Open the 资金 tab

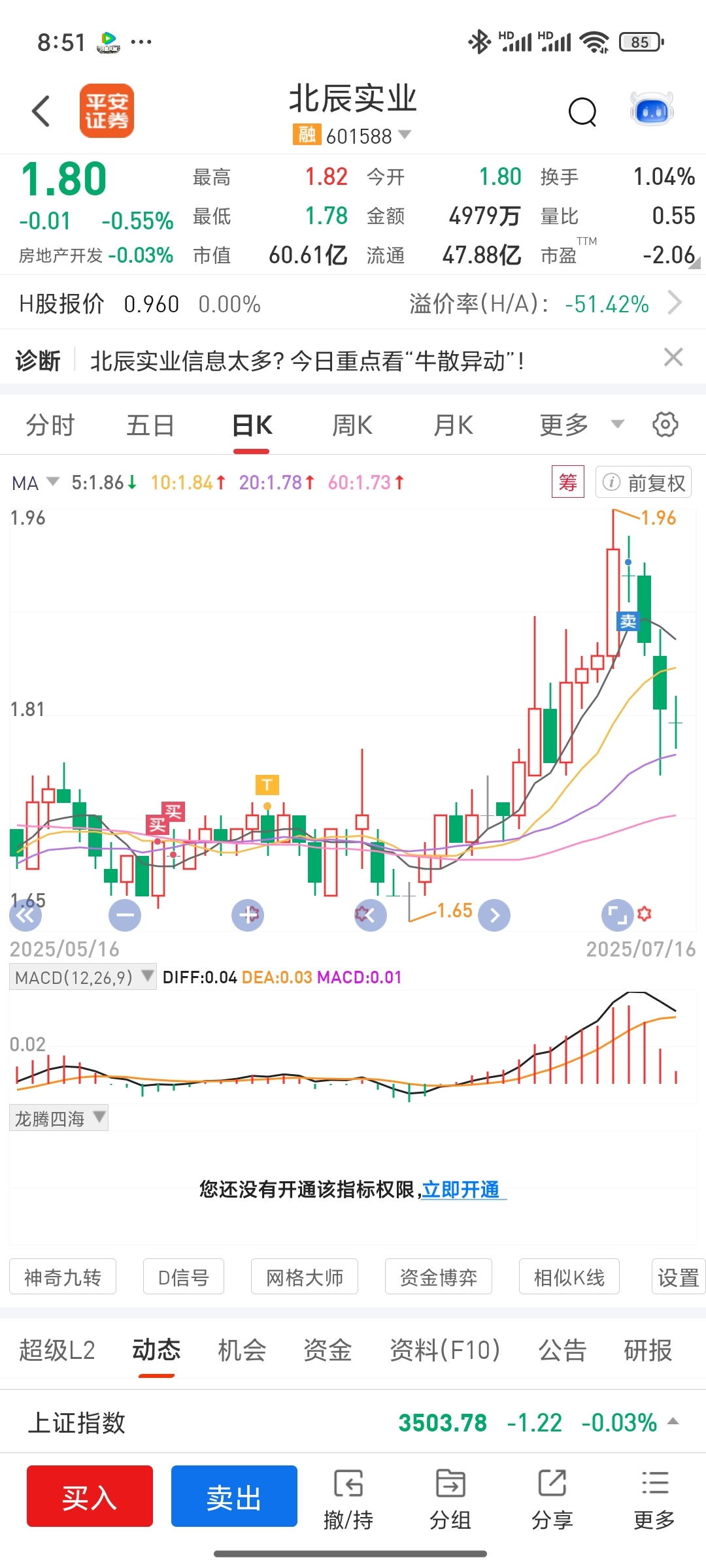coord(328,1350)
